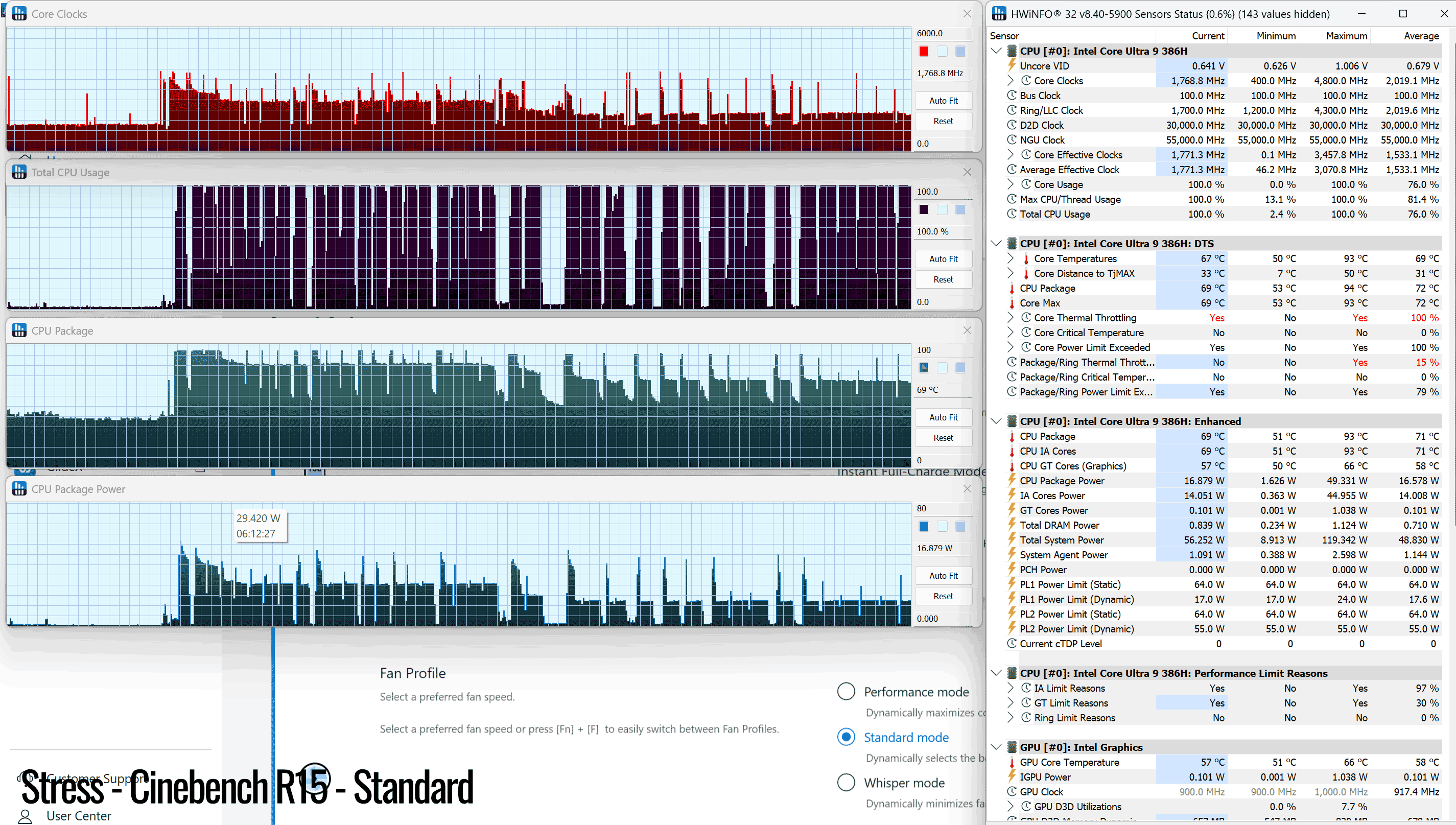Close the CPU Package Power graph window

tap(967, 488)
